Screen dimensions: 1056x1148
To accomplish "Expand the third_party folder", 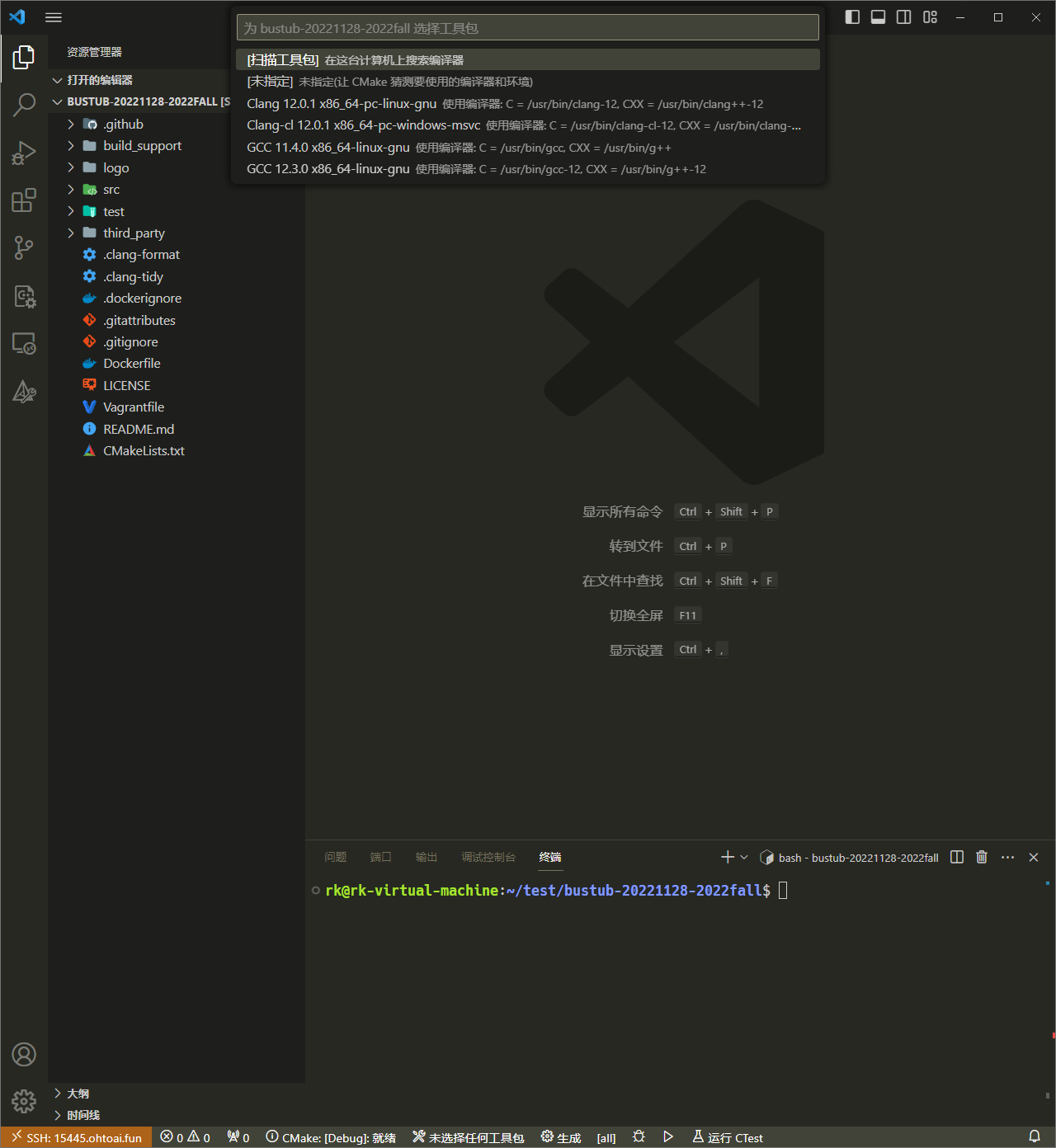I will click(134, 233).
